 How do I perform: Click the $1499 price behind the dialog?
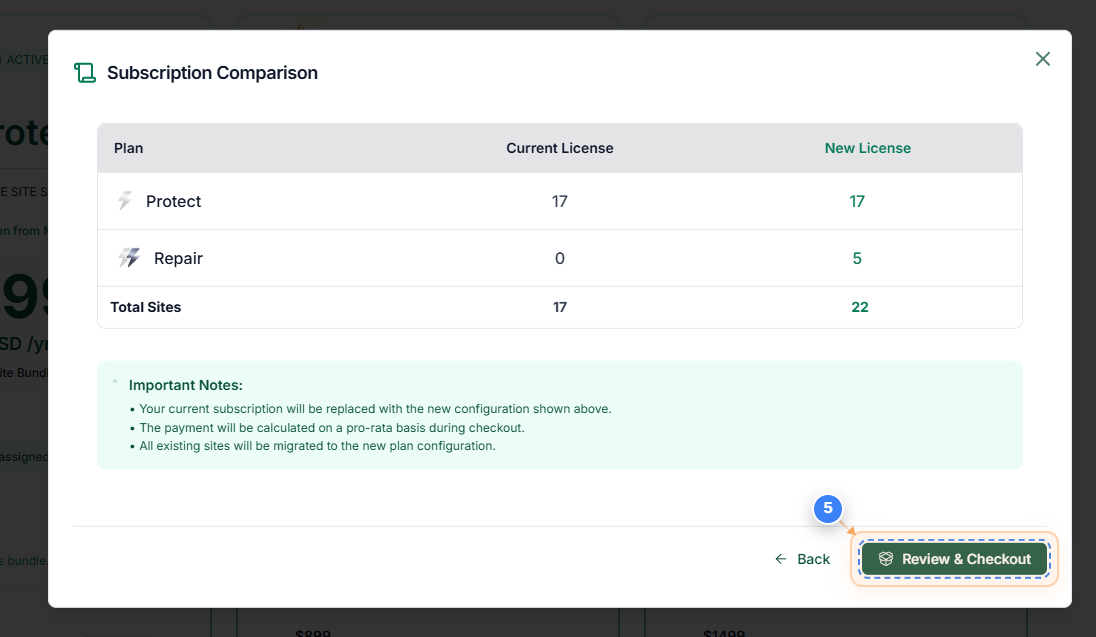click(723, 632)
